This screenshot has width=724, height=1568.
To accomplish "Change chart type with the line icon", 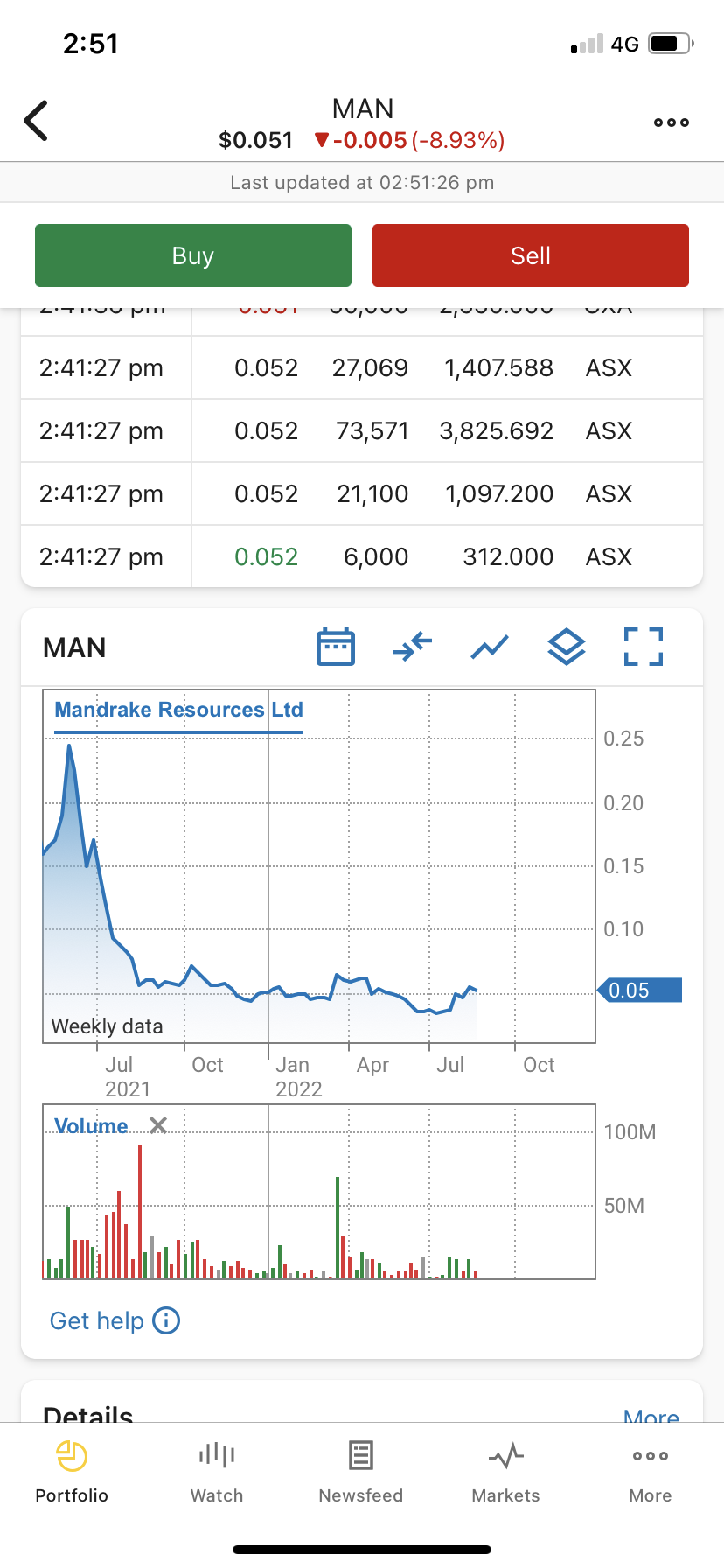I will (x=490, y=647).
